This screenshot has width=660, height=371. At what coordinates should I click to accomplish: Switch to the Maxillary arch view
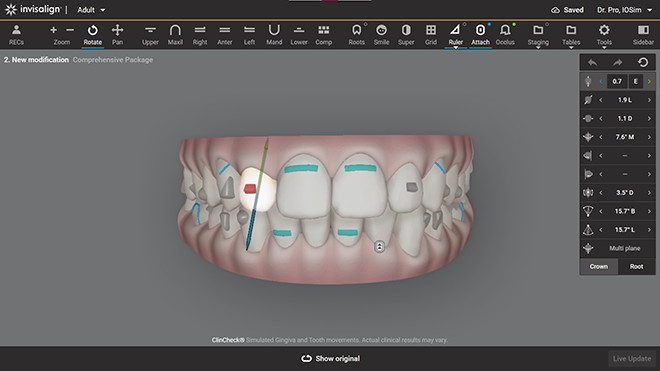(175, 35)
